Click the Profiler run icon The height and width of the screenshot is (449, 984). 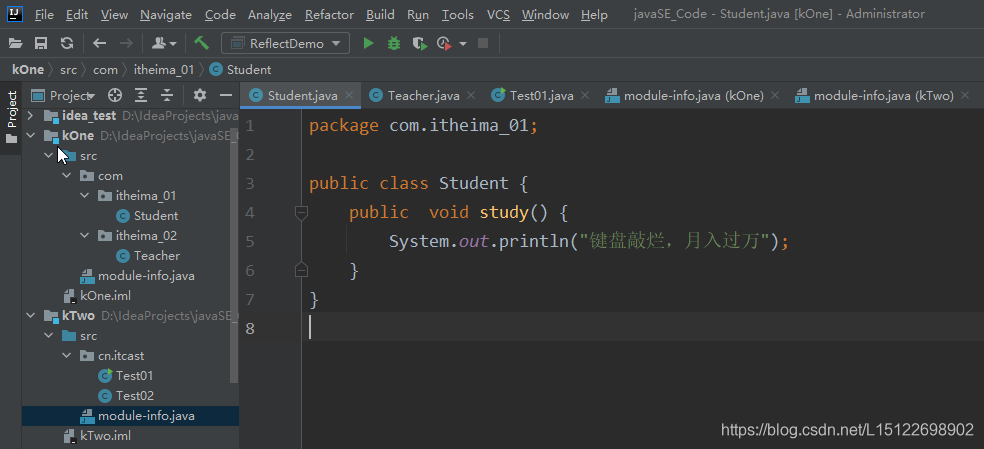(444, 43)
